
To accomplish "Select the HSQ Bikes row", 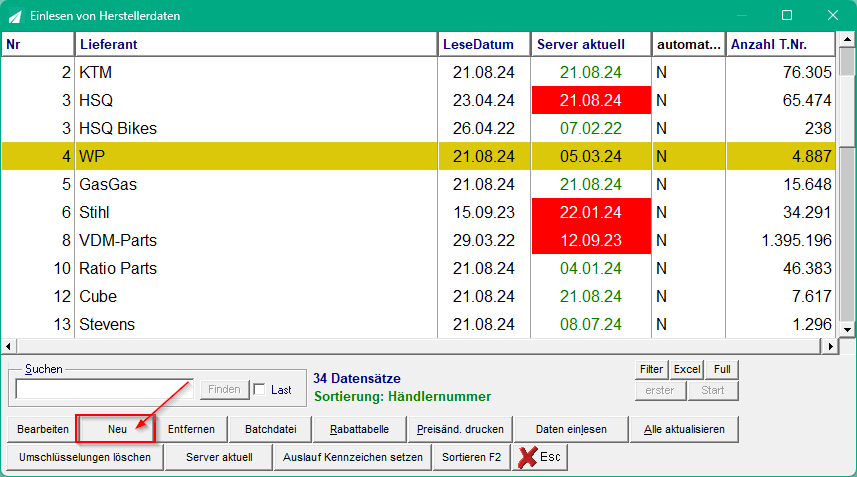I will click(x=419, y=128).
